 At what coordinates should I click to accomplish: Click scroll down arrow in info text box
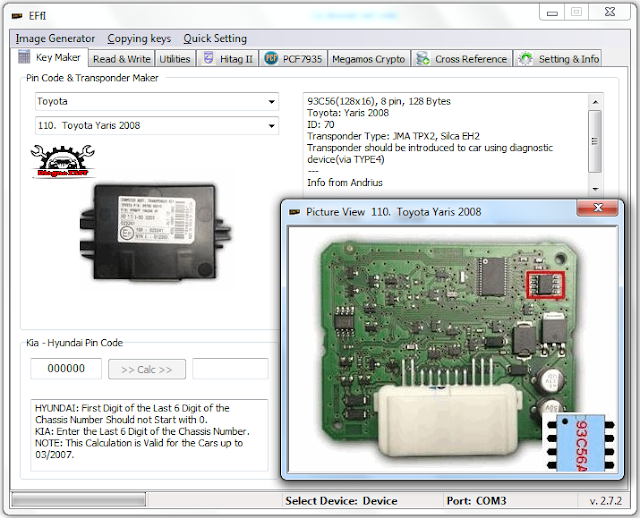(x=595, y=189)
